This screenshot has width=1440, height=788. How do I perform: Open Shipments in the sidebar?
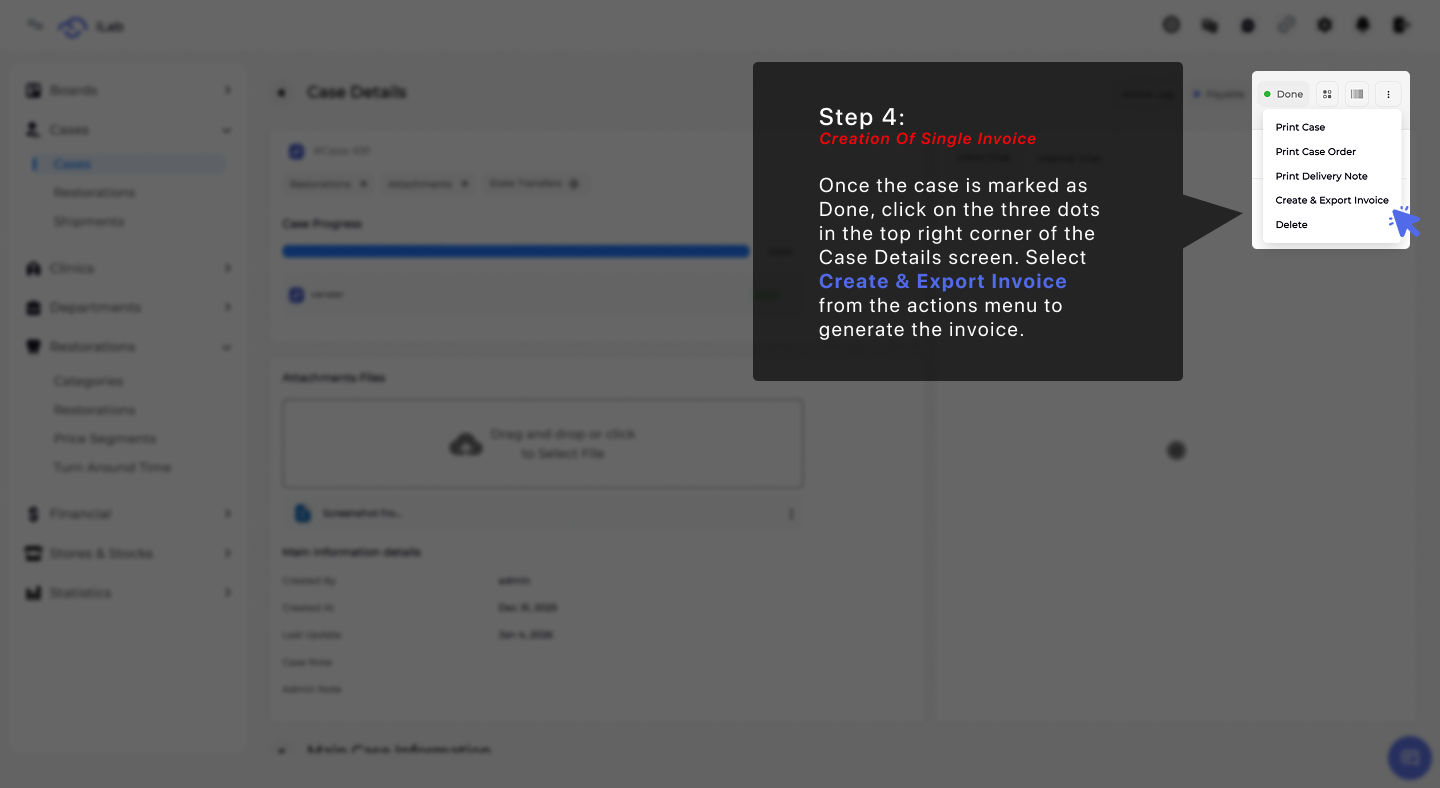pos(89,221)
